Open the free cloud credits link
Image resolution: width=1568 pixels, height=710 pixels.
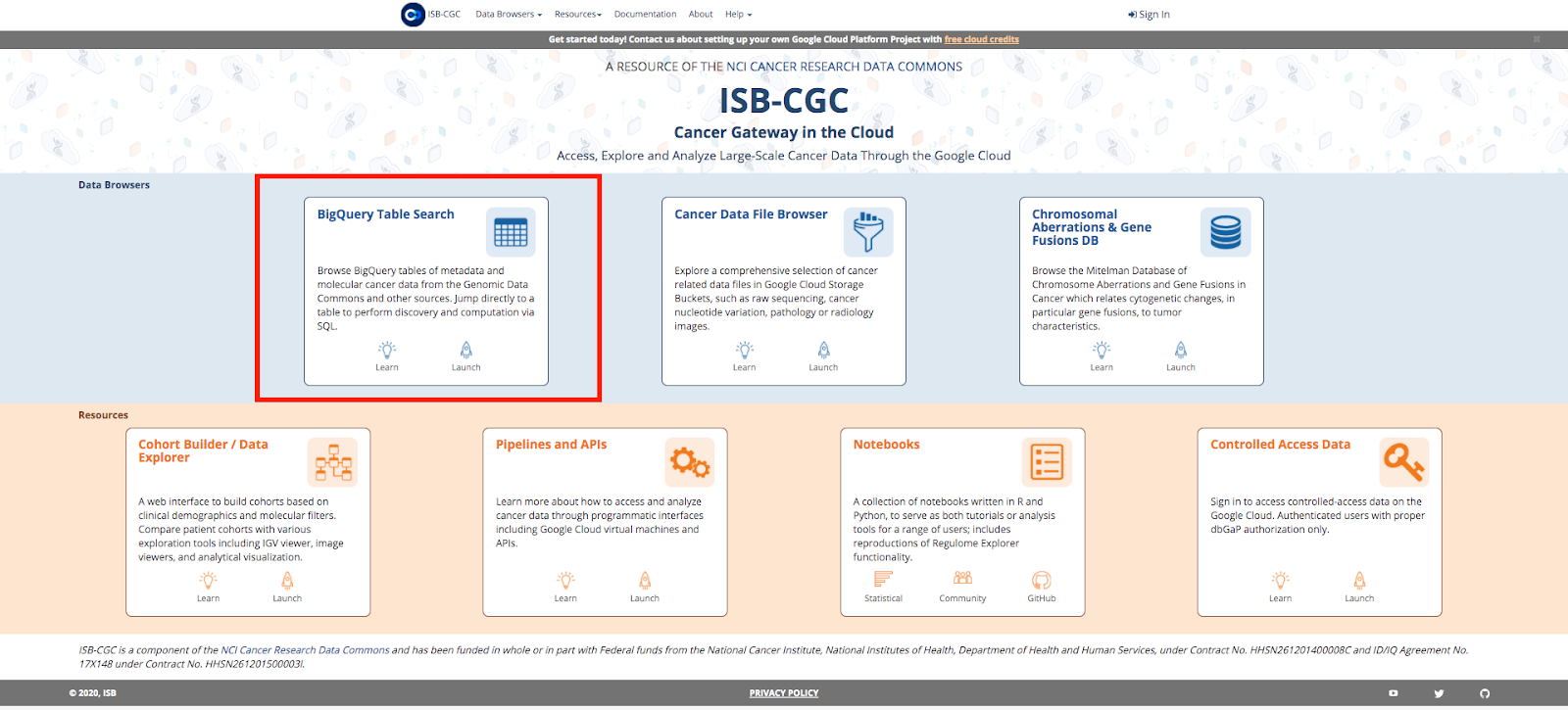click(981, 40)
